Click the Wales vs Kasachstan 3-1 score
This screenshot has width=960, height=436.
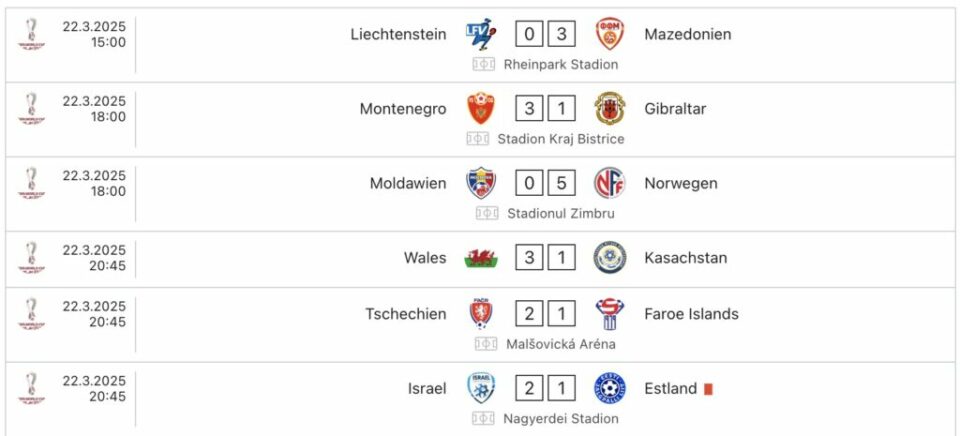click(x=546, y=258)
